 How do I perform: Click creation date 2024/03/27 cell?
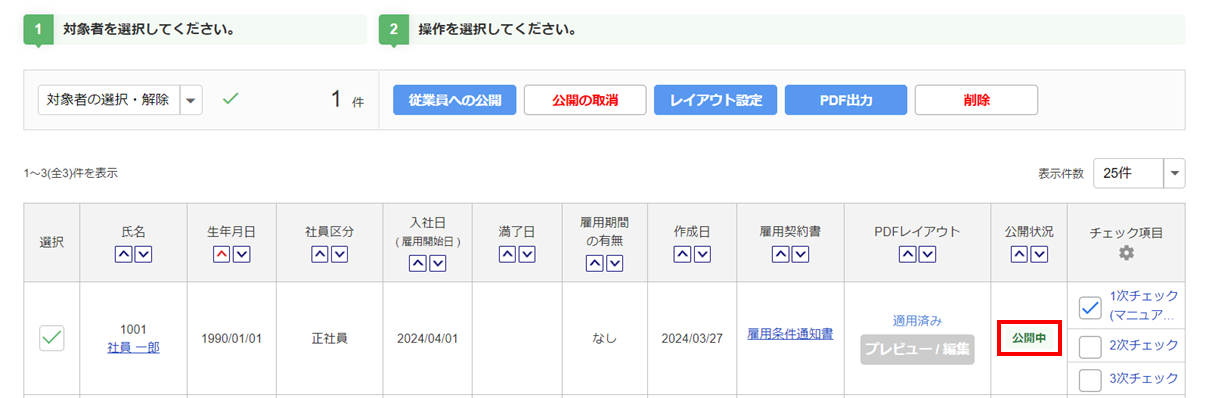(692, 338)
